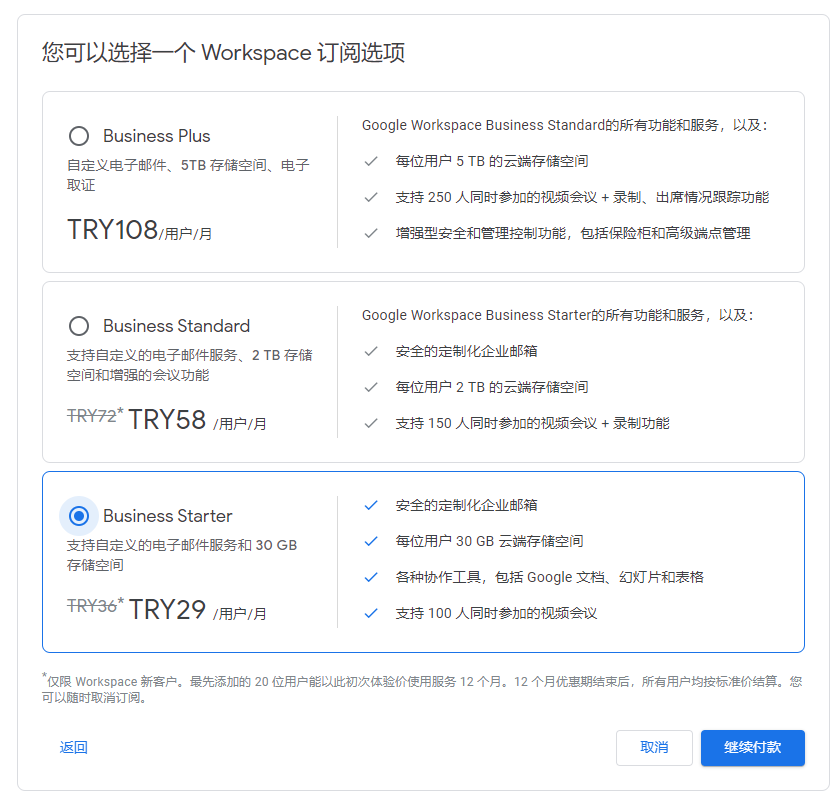Click the checkmark beside 支持 150 人同时参加的视频会议
834x797 pixels.
(371, 423)
